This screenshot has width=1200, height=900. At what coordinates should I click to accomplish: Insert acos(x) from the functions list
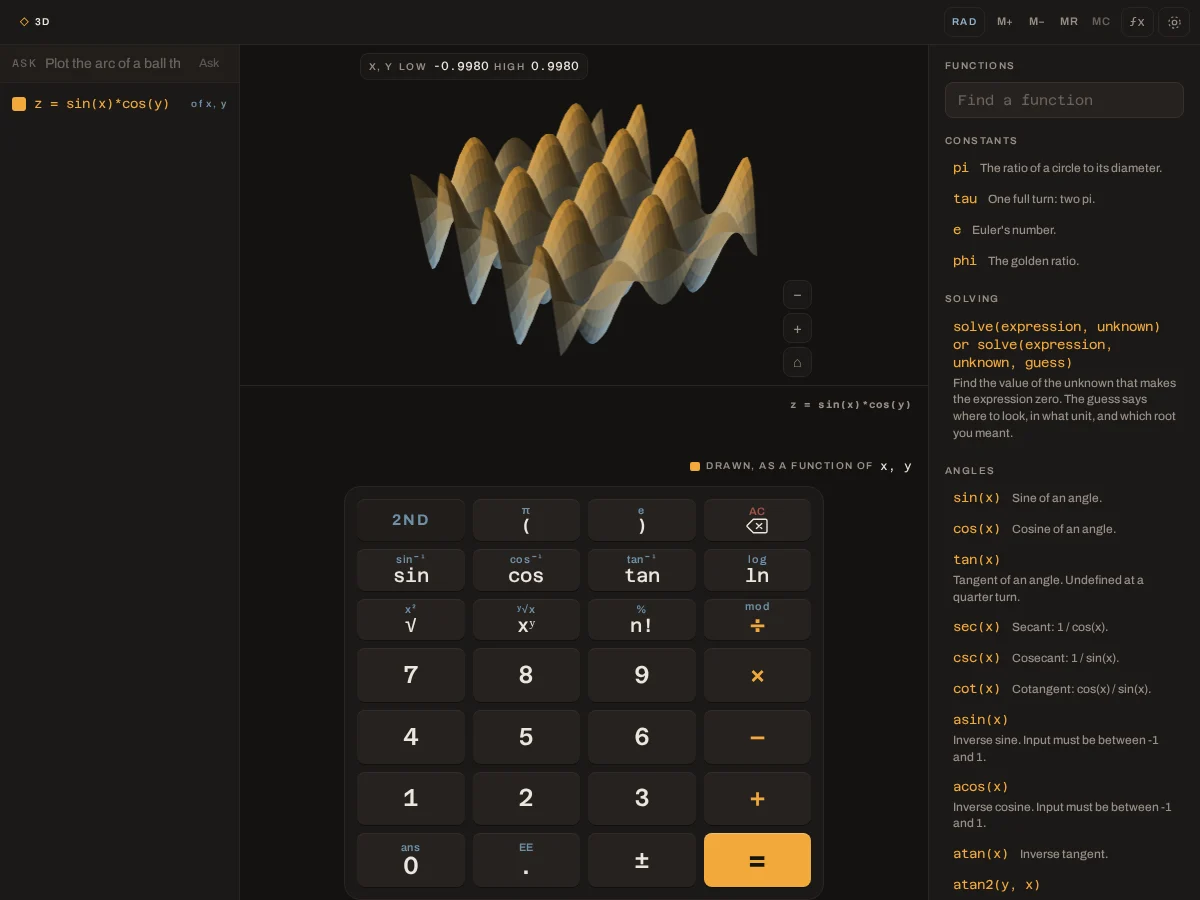tap(1064, 804)
